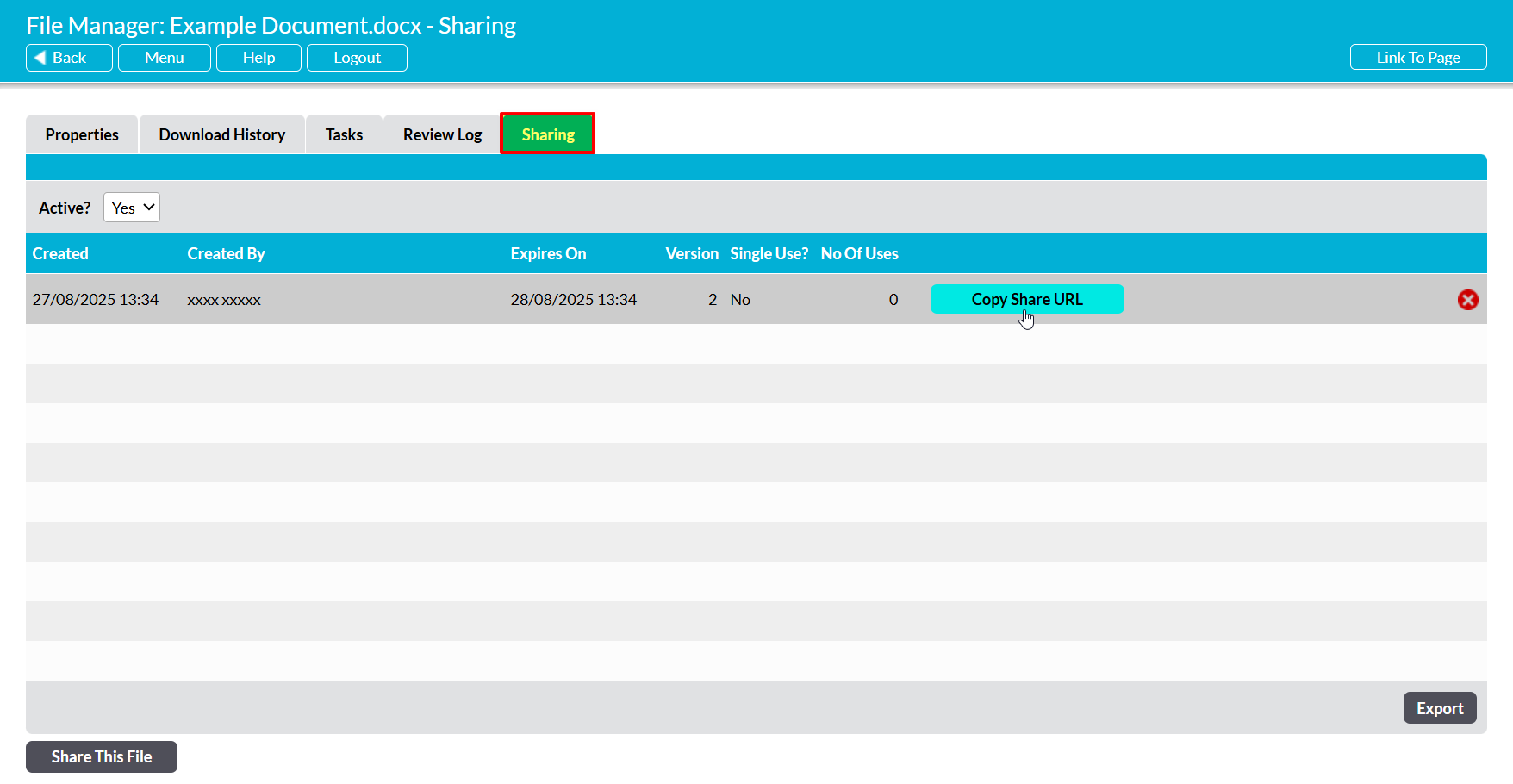
Task: Open the Menu button in header
Action: 164,58
